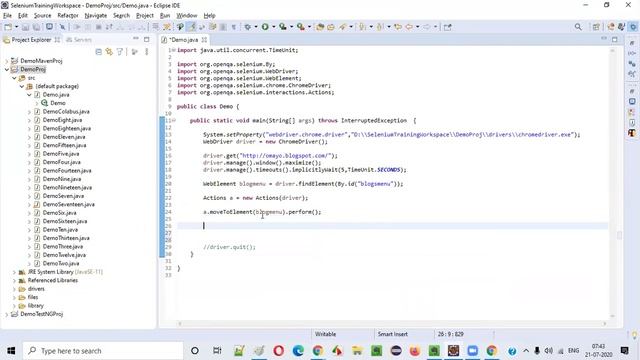Open the Source menu
Image resolution: width=640 pixels, height=360 pixels.
click(x=42, y=16)
